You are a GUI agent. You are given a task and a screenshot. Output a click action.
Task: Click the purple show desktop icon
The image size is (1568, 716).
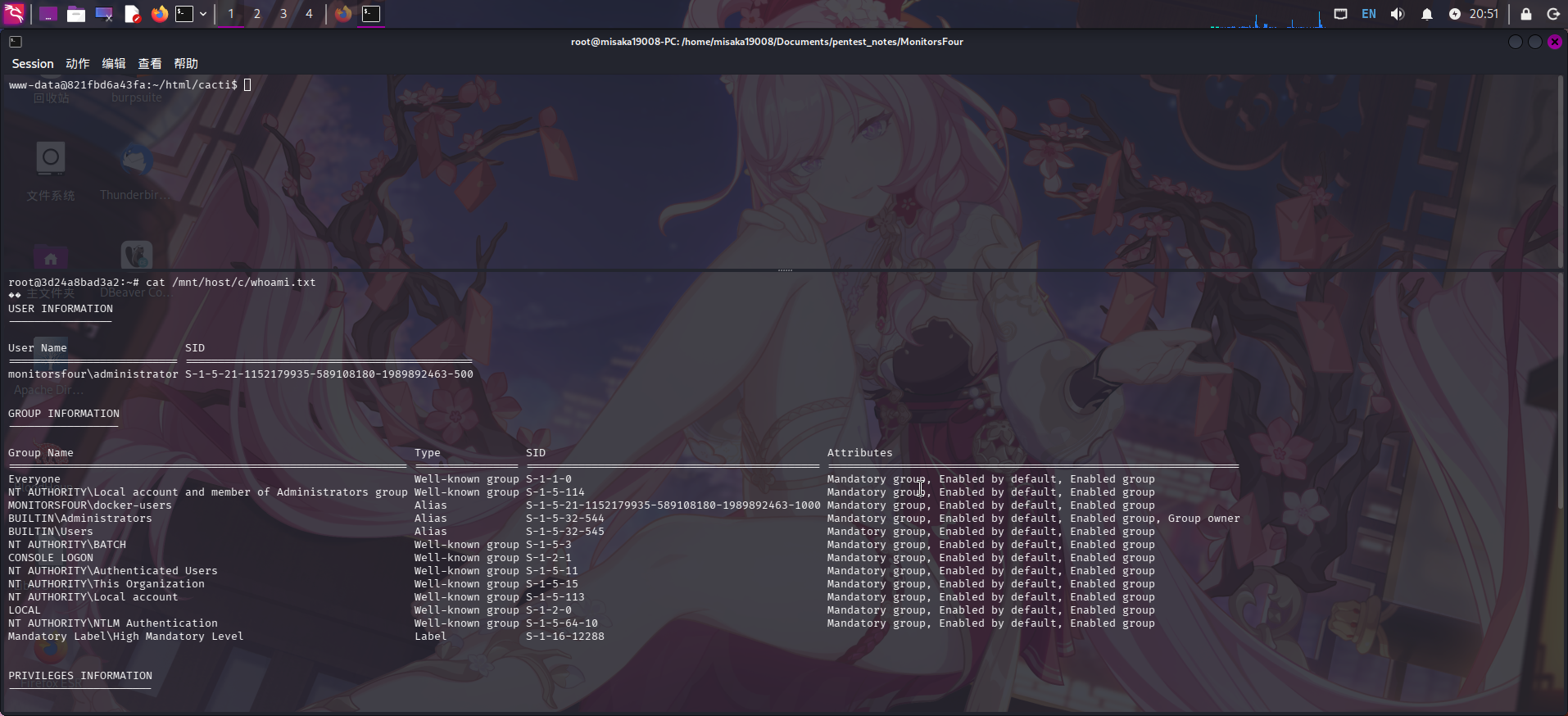pyautogui.click(x=48, y=14)
